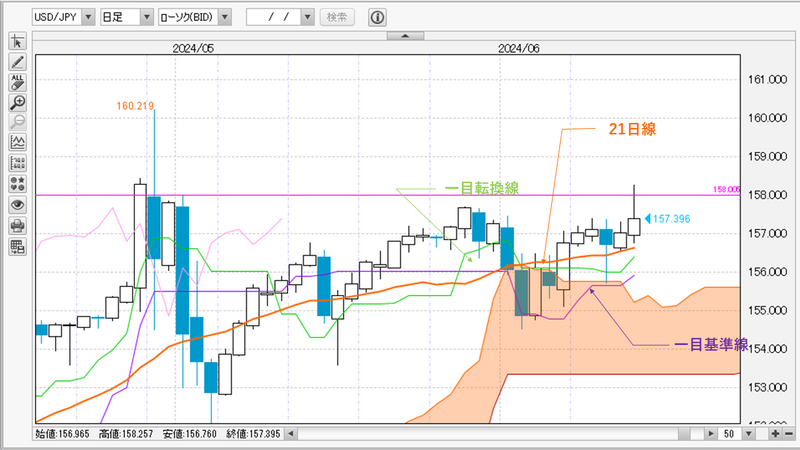Click the 161.000 price axis label
Screen dimensions: 800x450
(767, 80)
